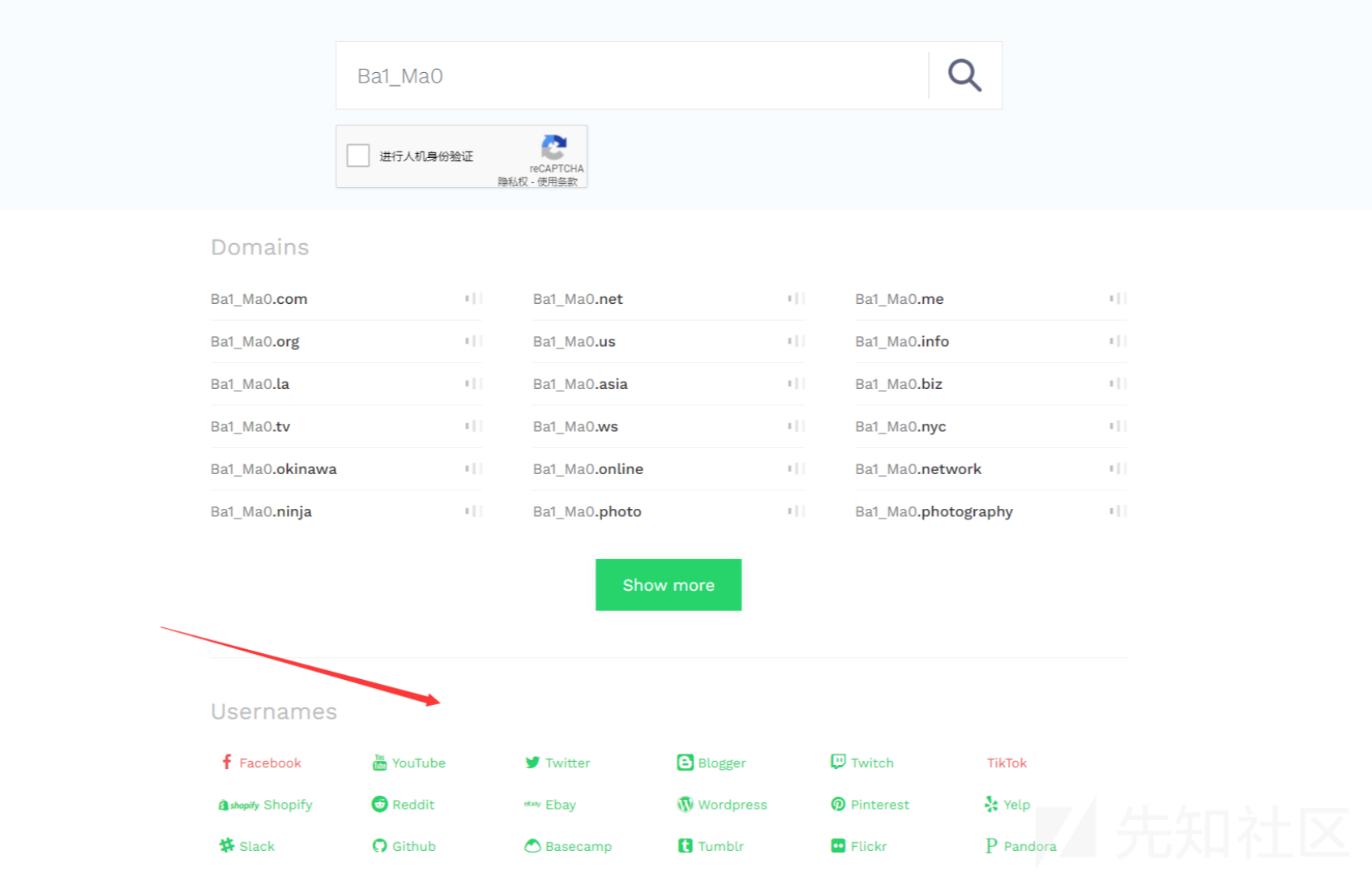Check username on Twitter
1372x876 pixels.
558,763
